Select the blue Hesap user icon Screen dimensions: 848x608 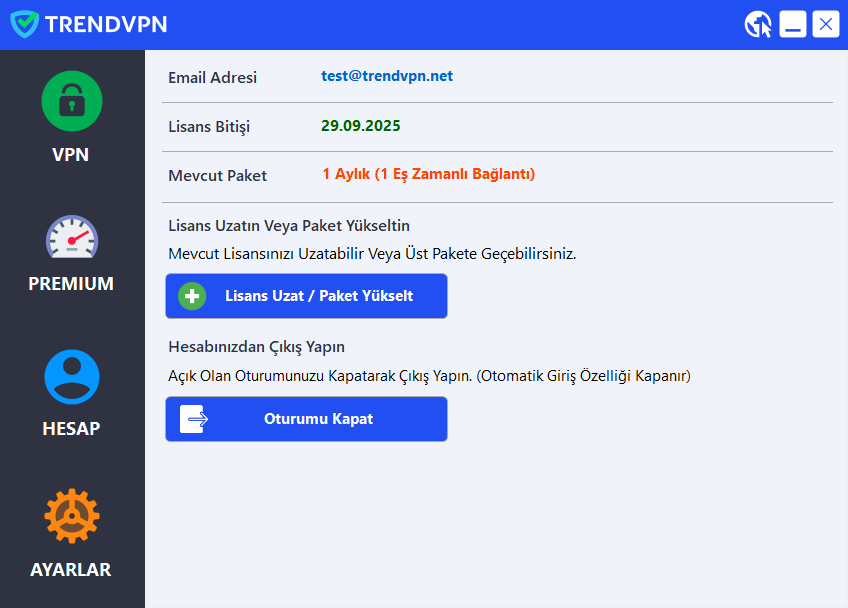72,377
